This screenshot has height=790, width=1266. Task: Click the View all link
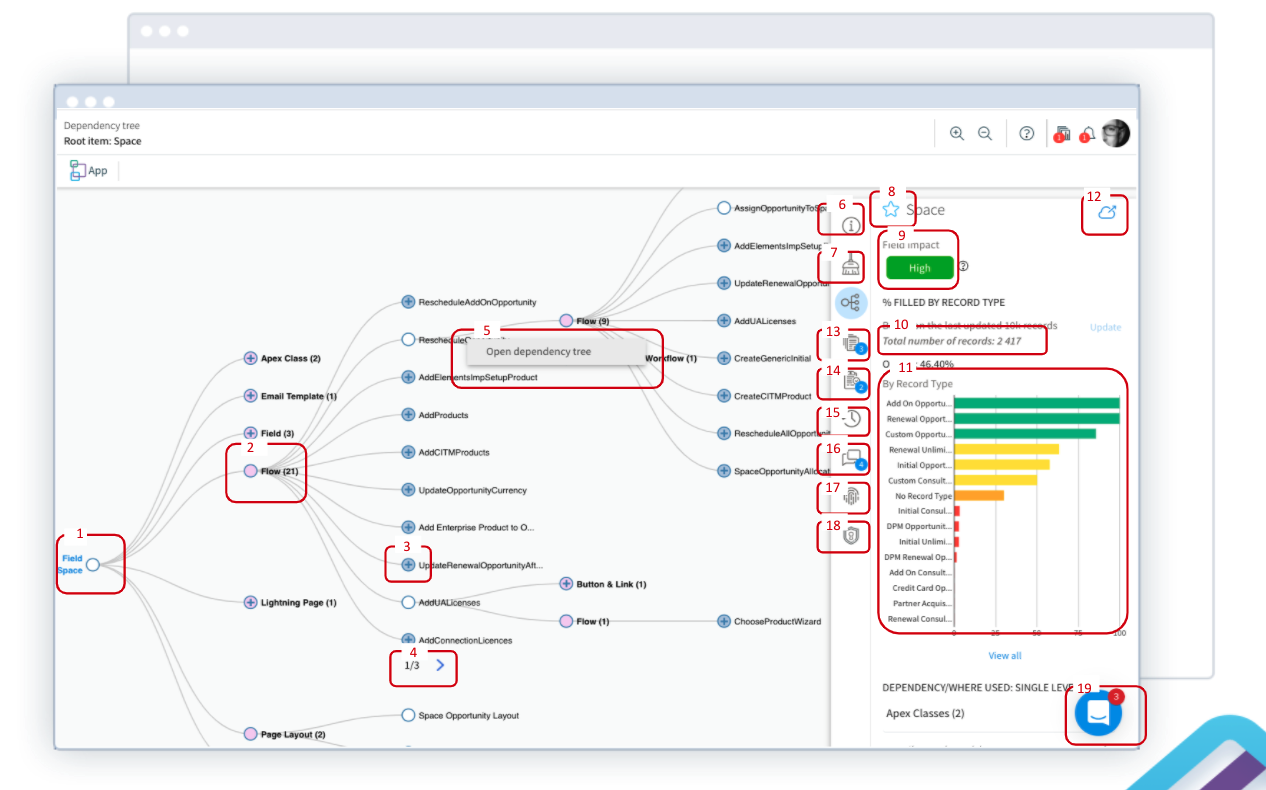[x=1005, y=656]
